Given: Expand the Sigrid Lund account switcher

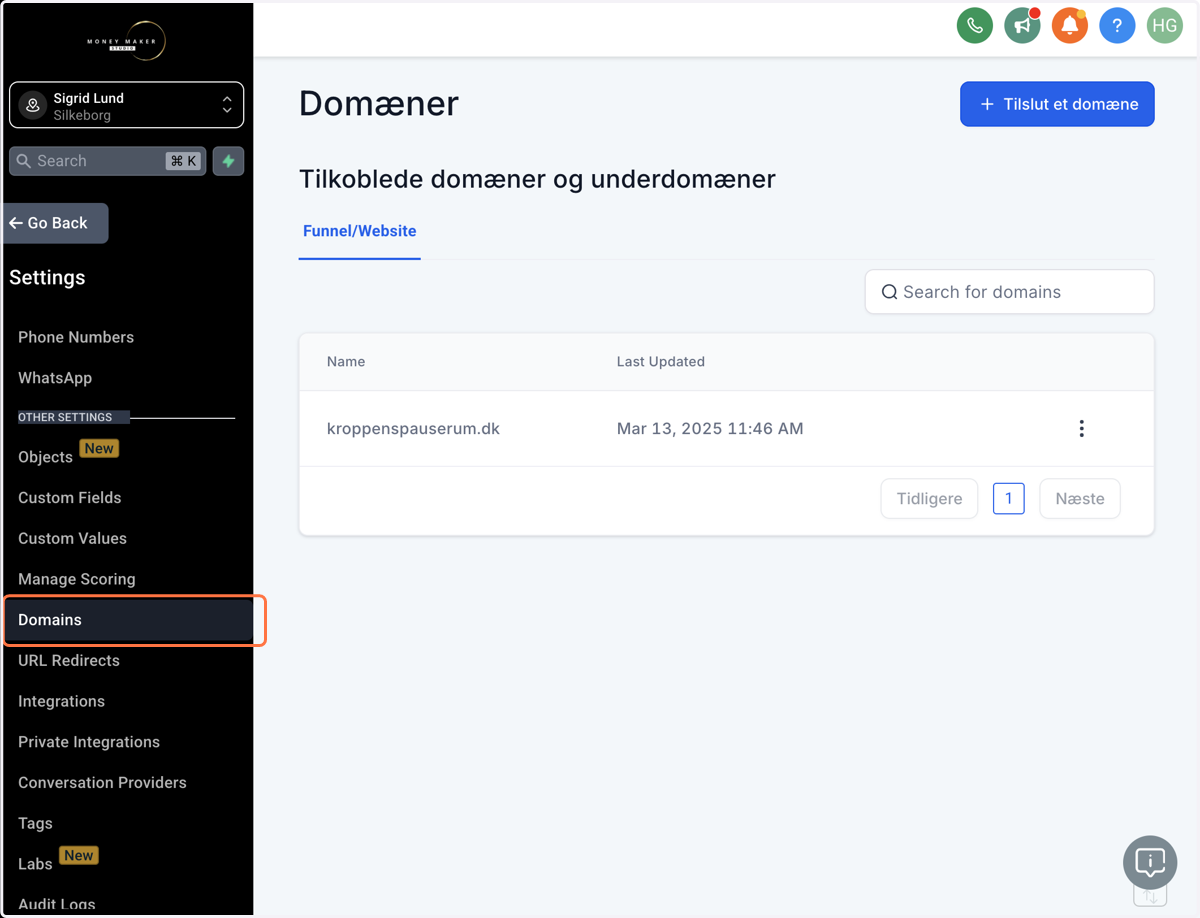Looking at the screenshot, I should tap(126, 105).
